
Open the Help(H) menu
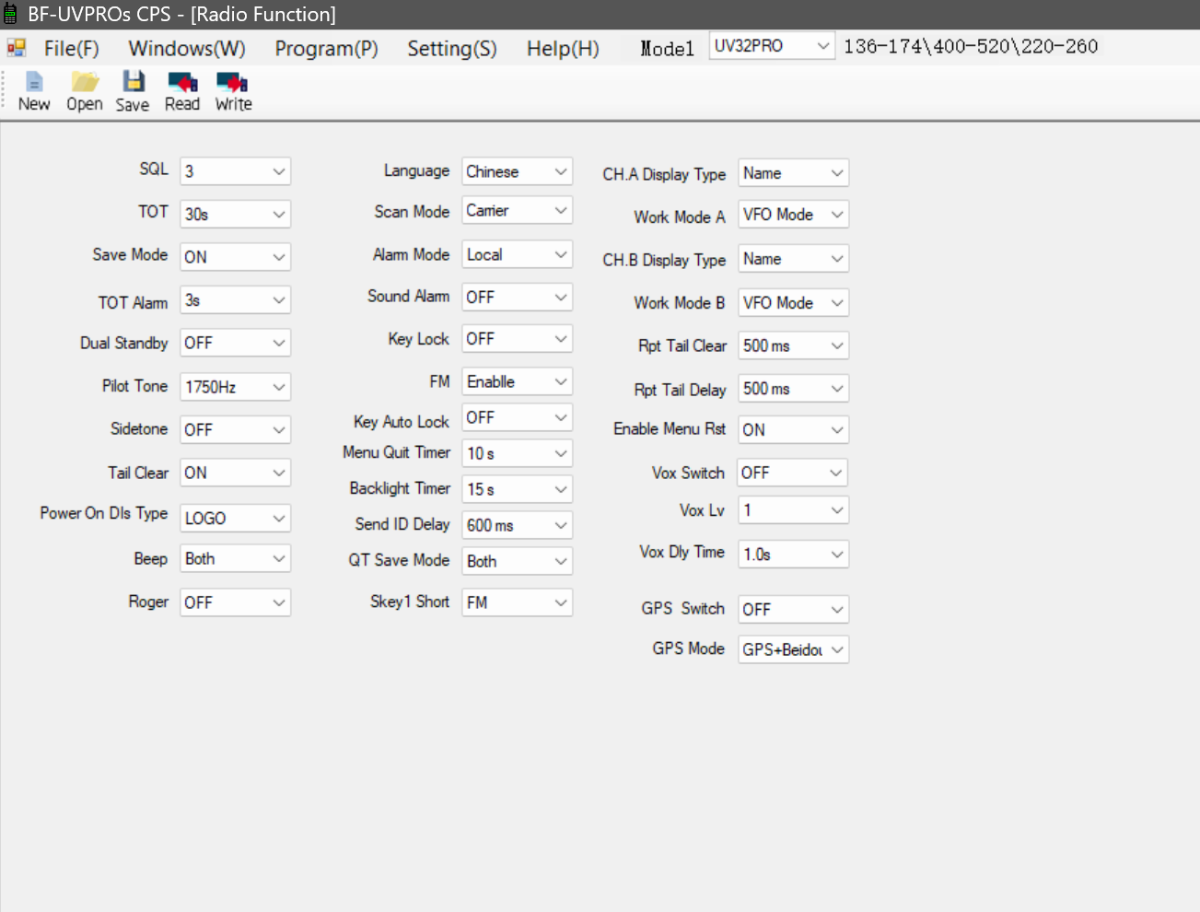pyautogui.click(x=562, y=48)
